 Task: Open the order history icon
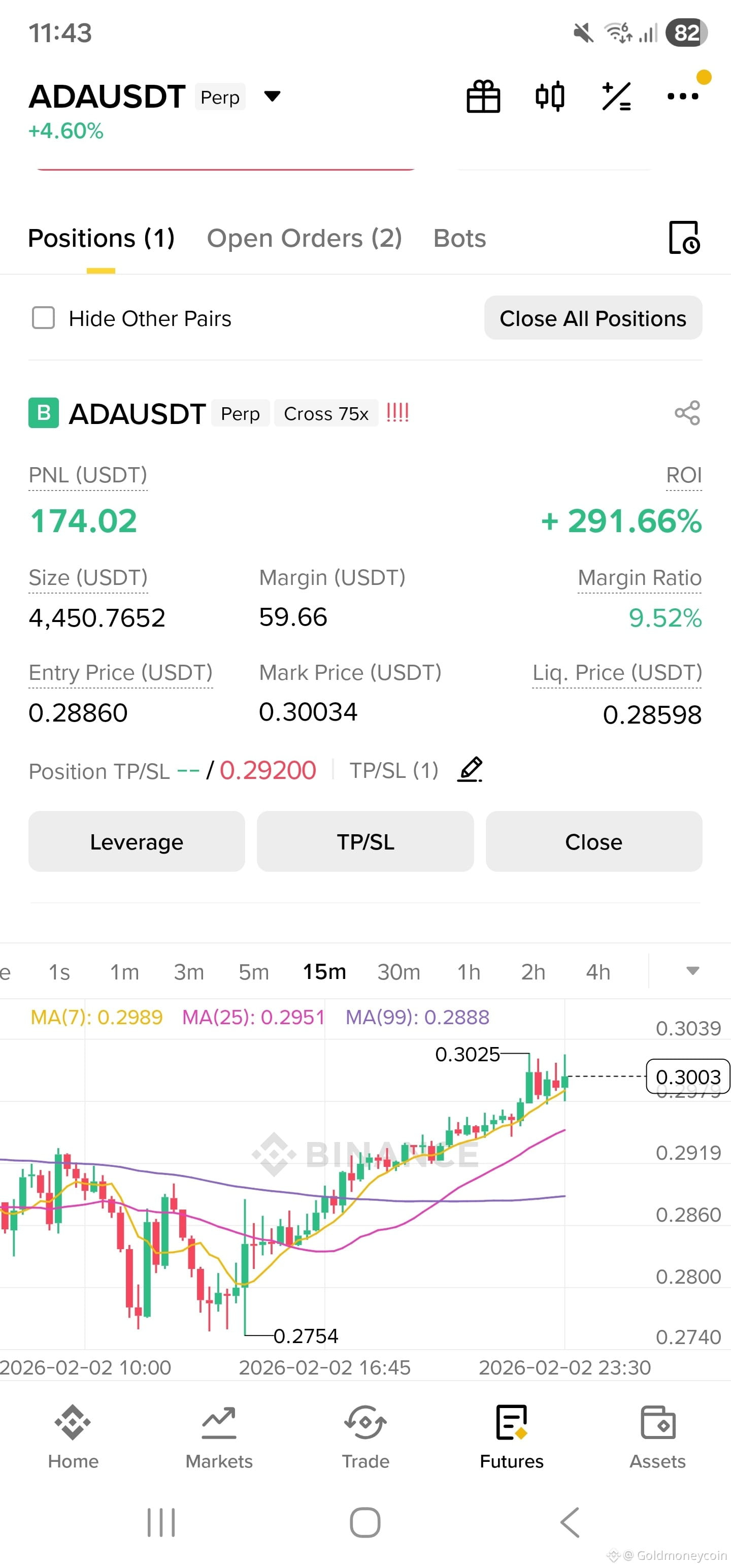684,238
